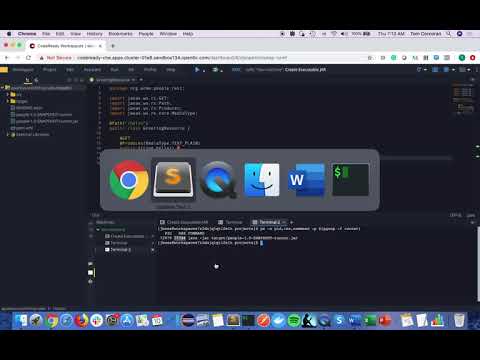Viewport: 480px width, 360px height.
Task: Click inside the terminal prompt area
Action: point(262,243)
